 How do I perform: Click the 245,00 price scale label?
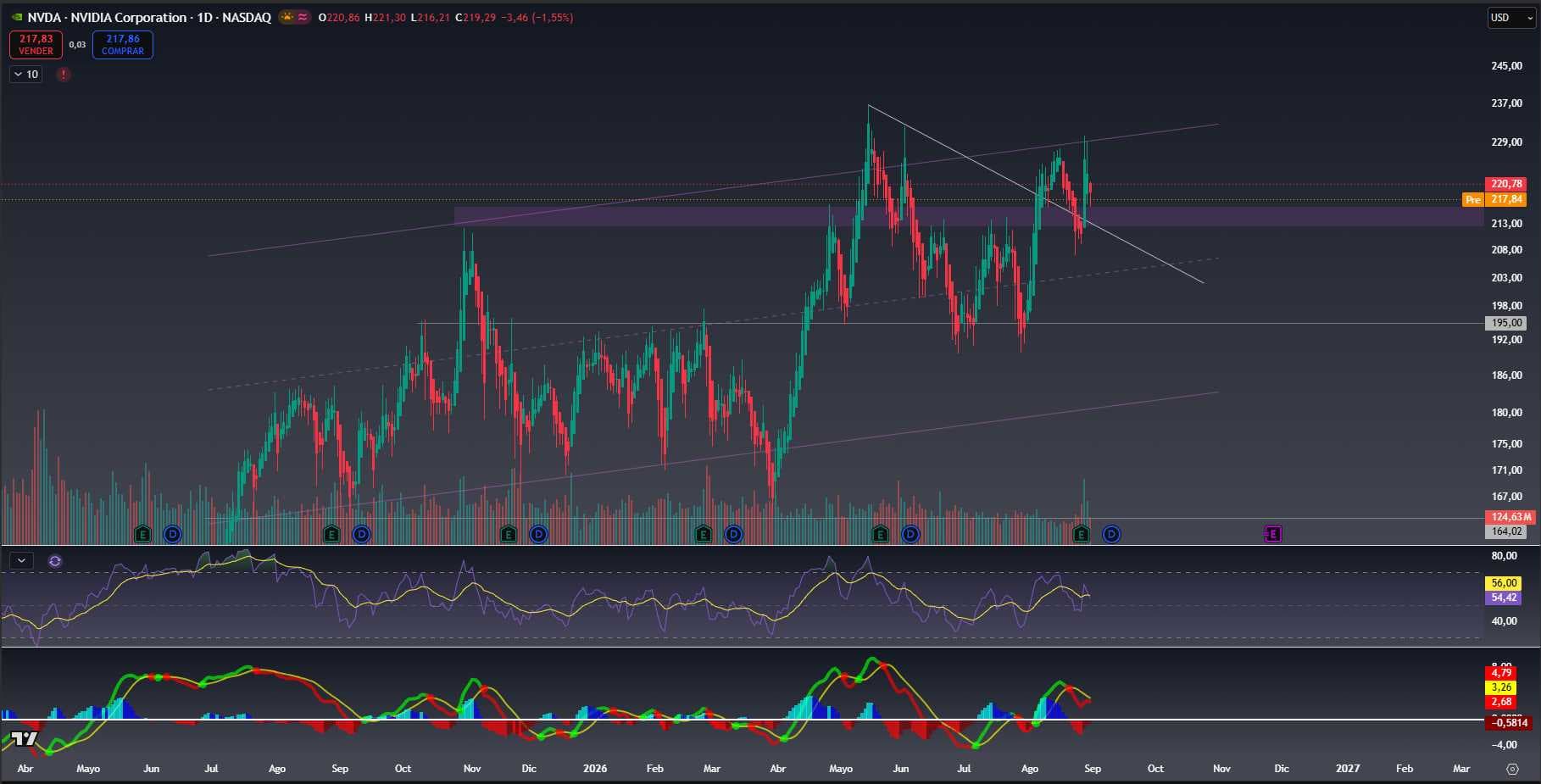(1506, 66)
